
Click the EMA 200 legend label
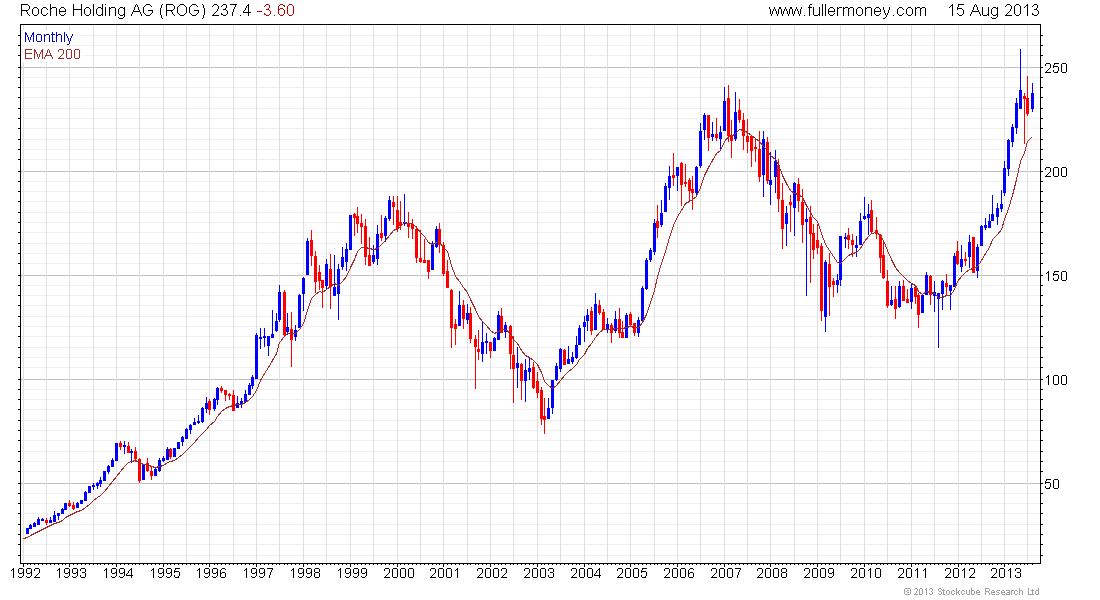click(52, 54)
